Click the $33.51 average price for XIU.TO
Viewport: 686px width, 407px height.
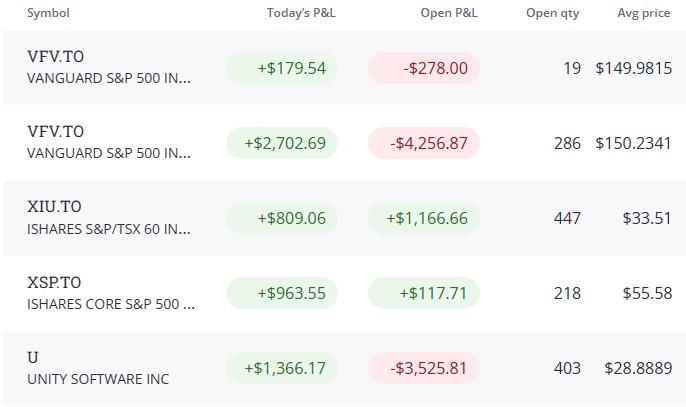[x=647, y=218]
